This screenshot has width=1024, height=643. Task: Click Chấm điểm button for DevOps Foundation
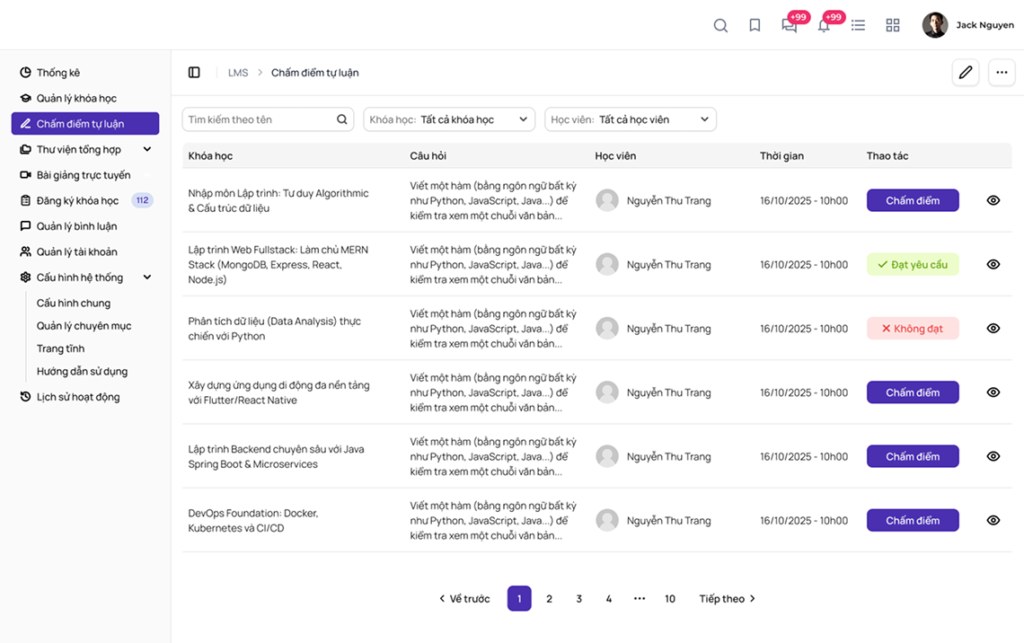912,520
